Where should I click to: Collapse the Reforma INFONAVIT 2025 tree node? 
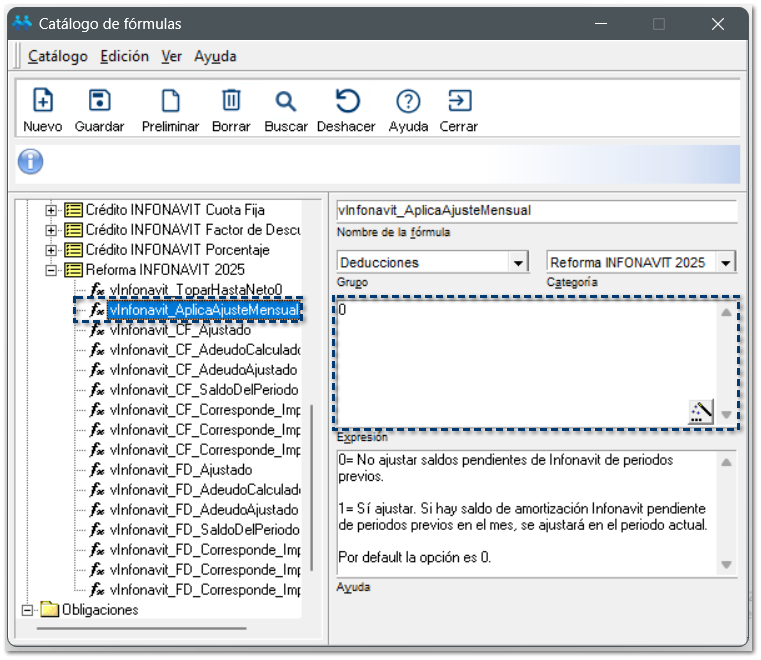(52, 270)
